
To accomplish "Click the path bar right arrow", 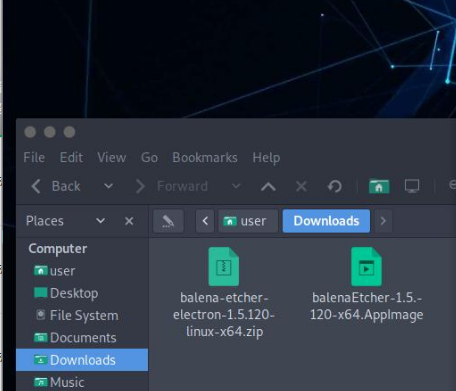I will click(x=383, y=221).
